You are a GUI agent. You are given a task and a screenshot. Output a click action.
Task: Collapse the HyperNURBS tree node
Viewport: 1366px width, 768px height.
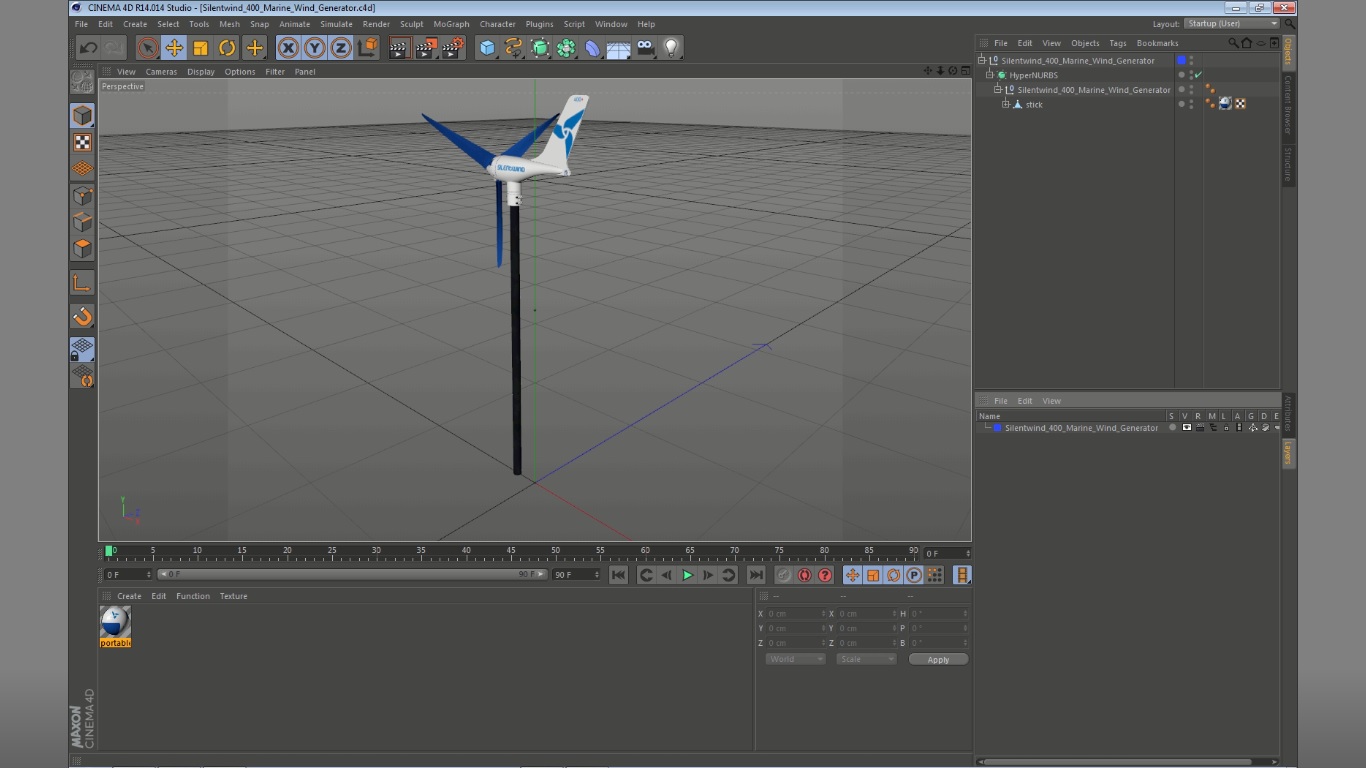tap(990, 75)
